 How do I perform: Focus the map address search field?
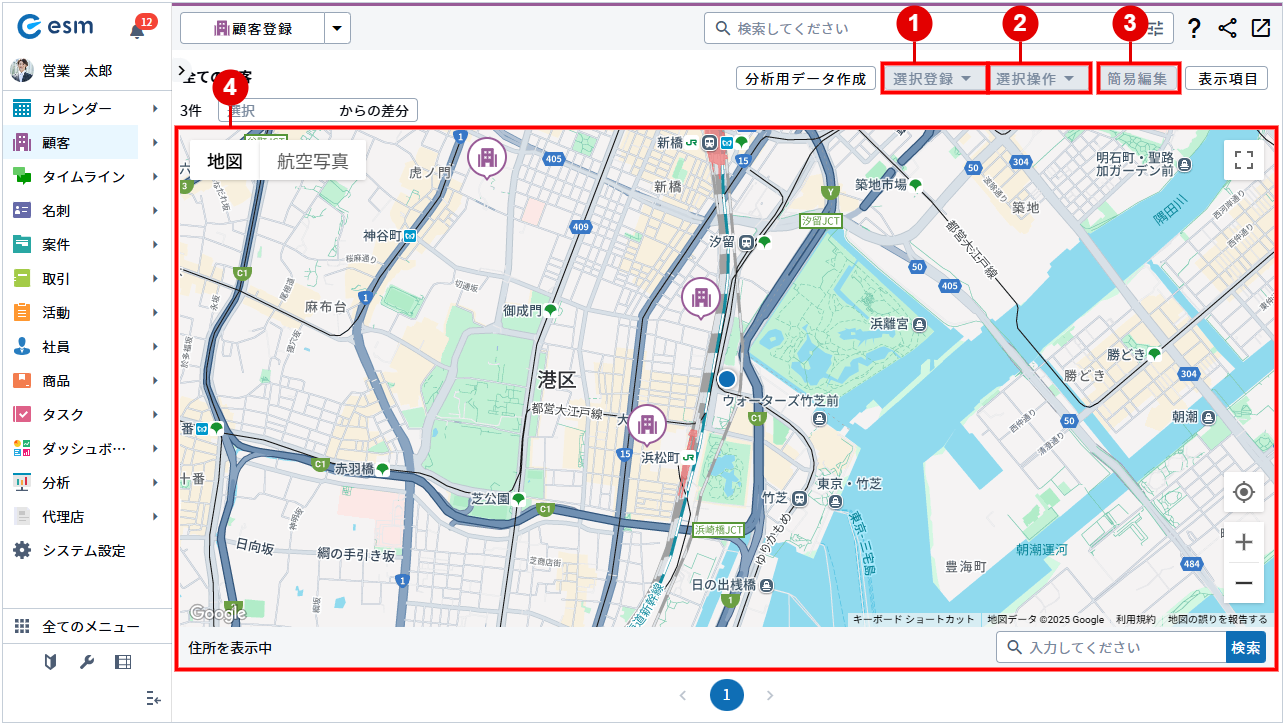pyautogui.click(x=1112, y=648)
